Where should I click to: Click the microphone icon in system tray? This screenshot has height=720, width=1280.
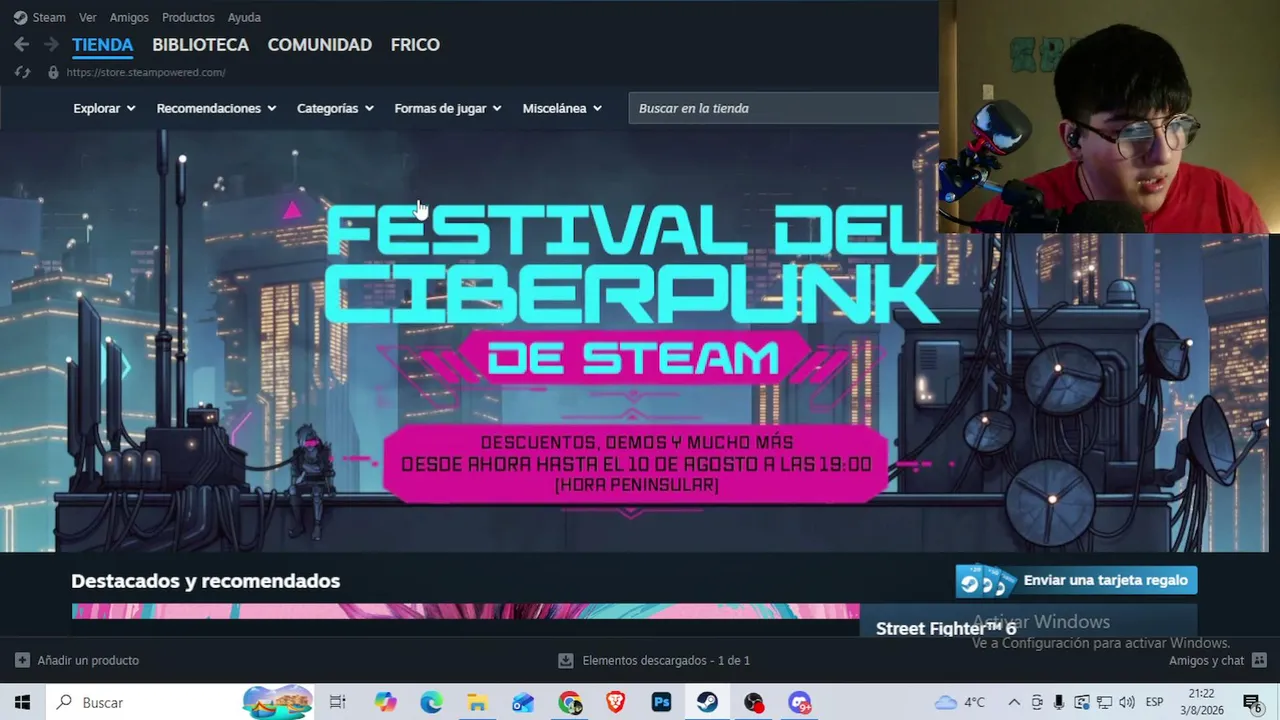pyautogui.click(x=1059, y=702)
